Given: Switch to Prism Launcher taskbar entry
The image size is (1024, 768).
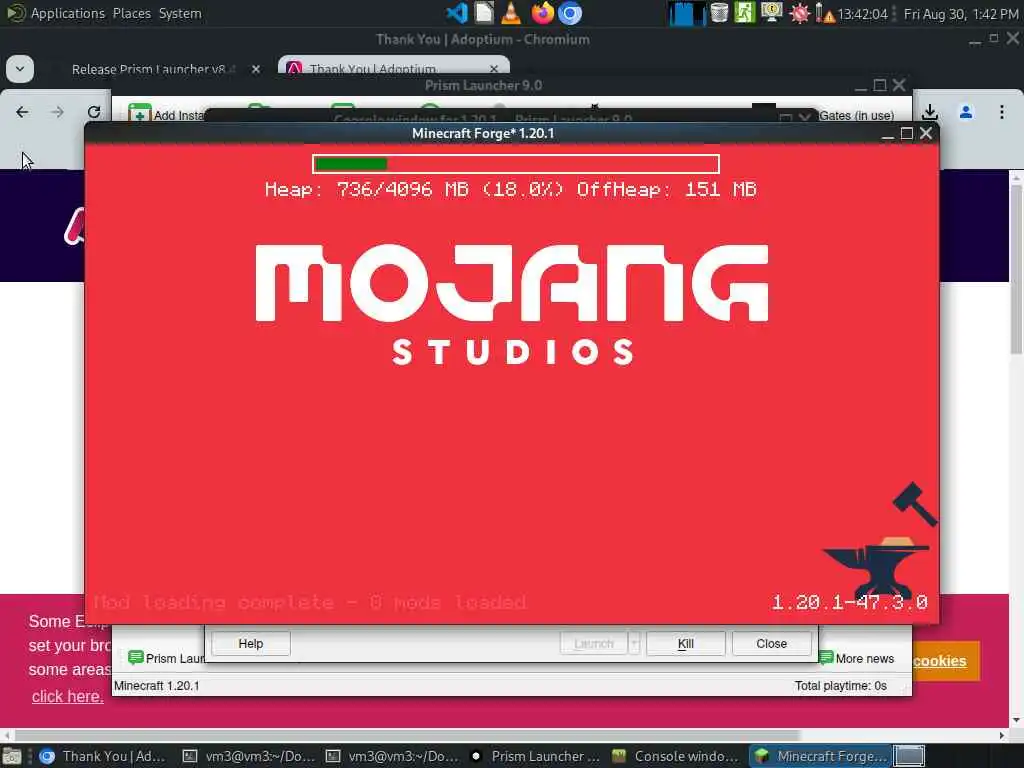Looking at the screenshot, I should pyautogui.click(x=534, y=756).
